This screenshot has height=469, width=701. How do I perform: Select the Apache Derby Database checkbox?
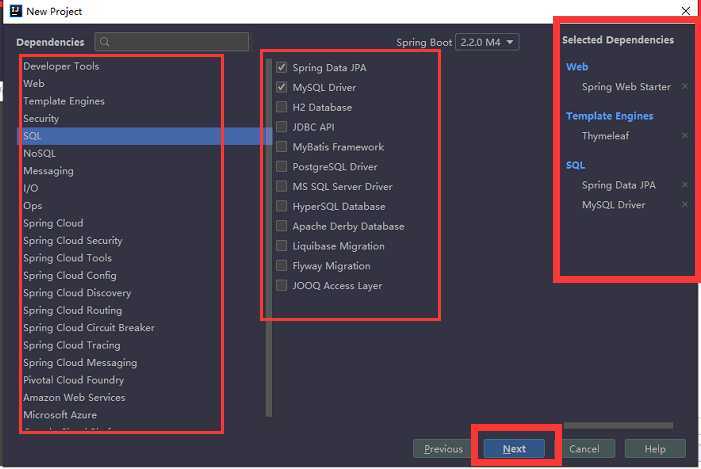[281, 226]
